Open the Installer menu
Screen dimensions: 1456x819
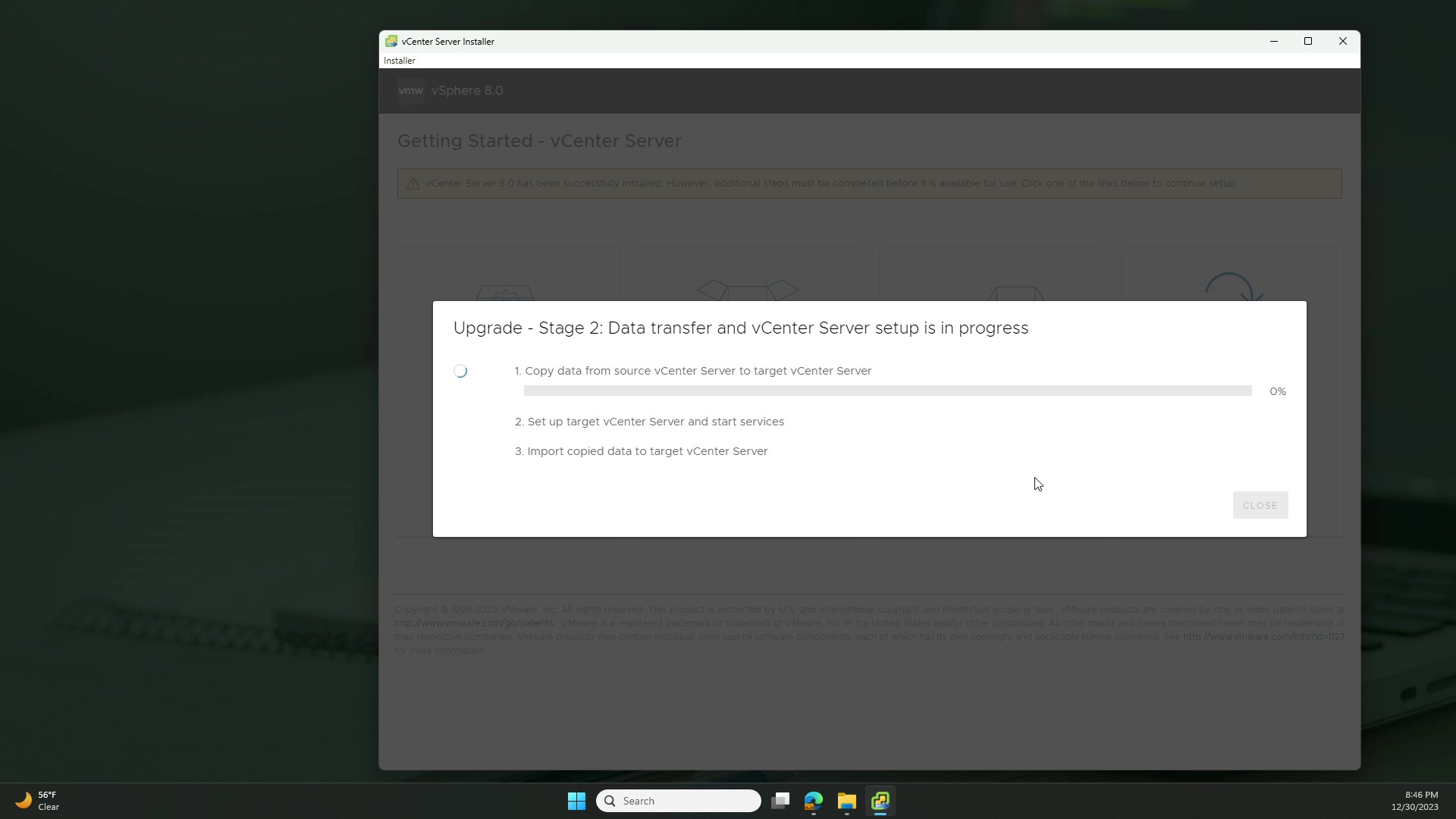pos(399,61)
